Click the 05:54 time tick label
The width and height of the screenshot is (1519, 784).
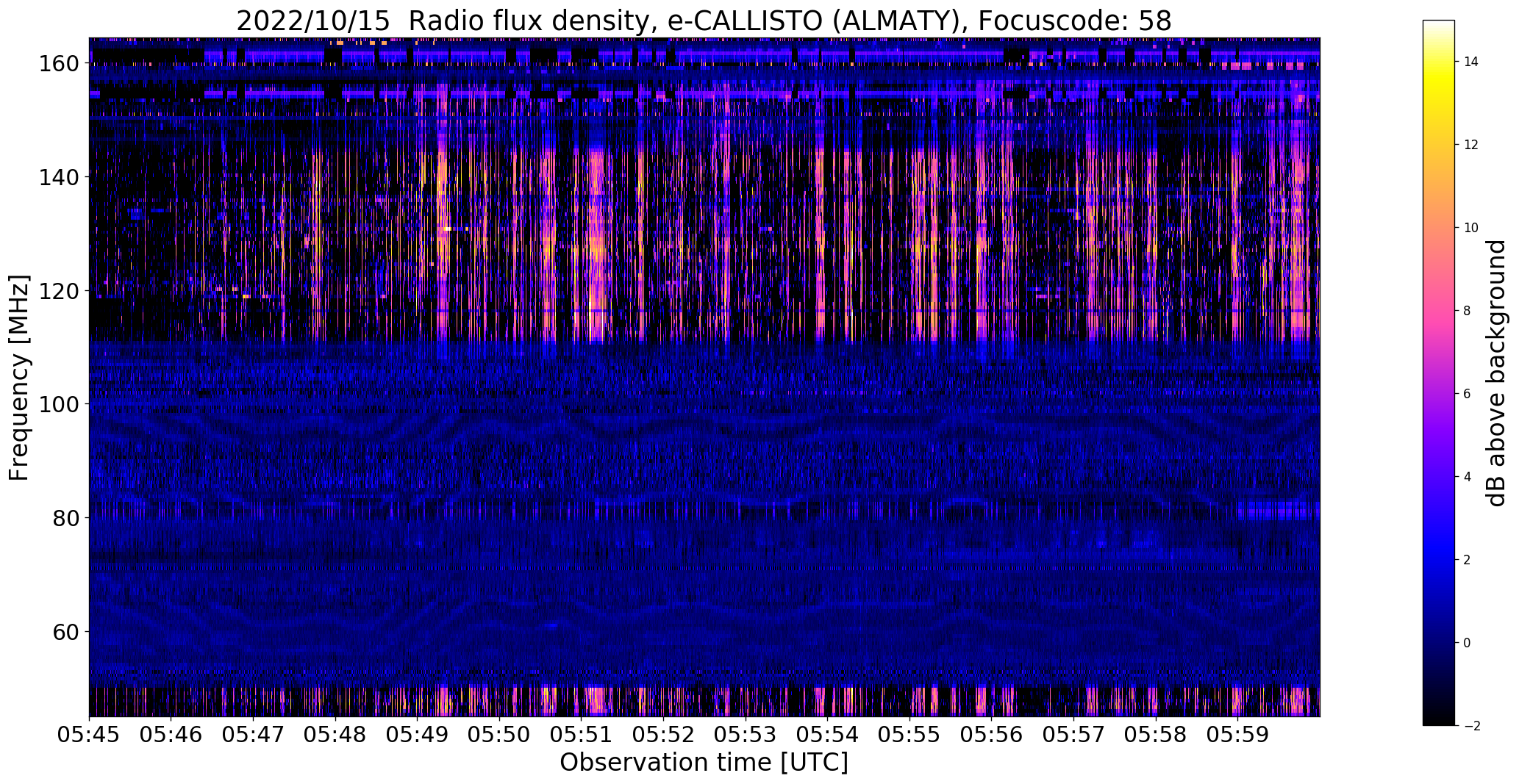pos(828,733)
